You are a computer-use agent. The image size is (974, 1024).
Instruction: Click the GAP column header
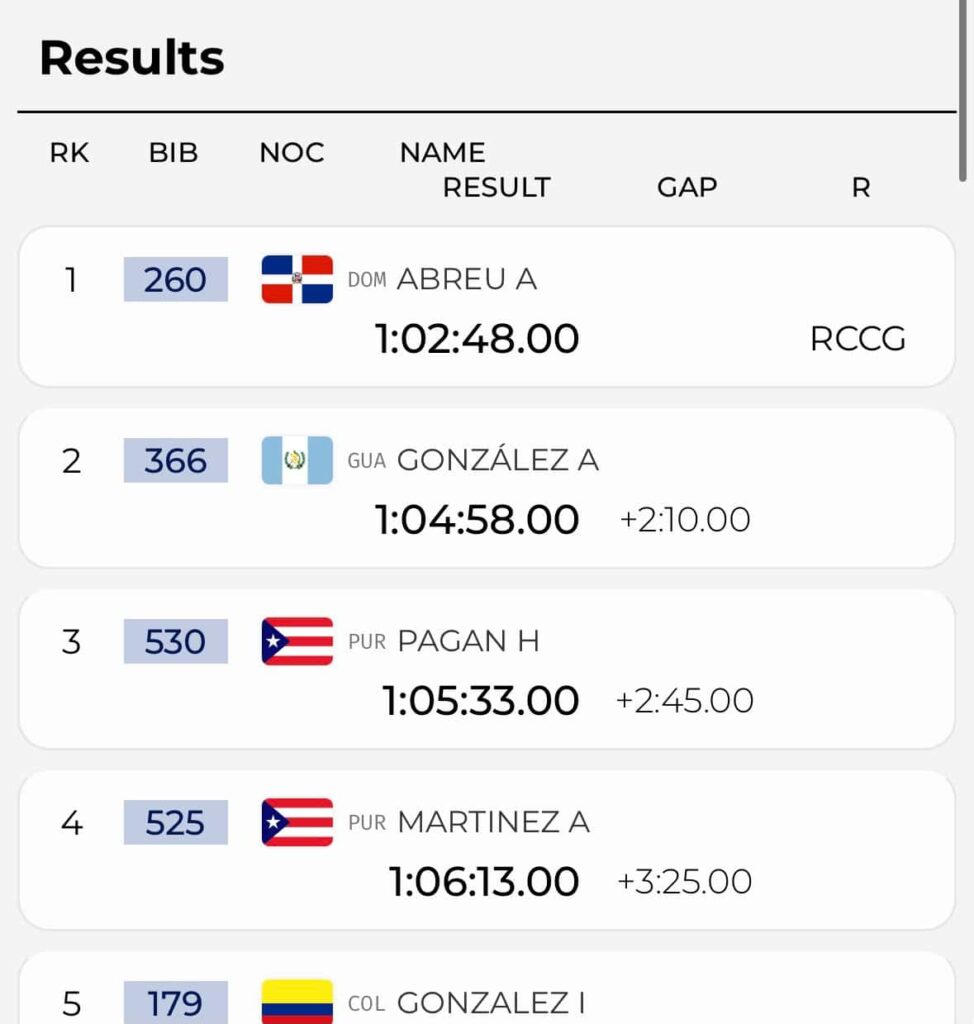tap(687, 187)
